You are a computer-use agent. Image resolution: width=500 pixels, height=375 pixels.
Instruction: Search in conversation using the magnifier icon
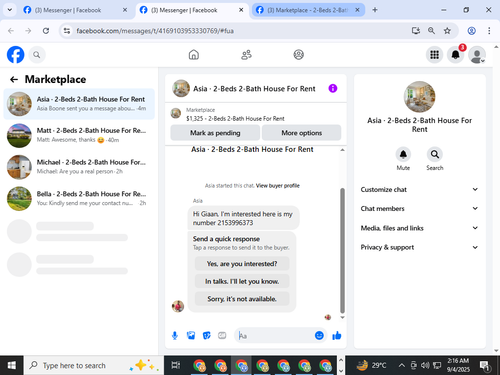[x=435, y=154]
